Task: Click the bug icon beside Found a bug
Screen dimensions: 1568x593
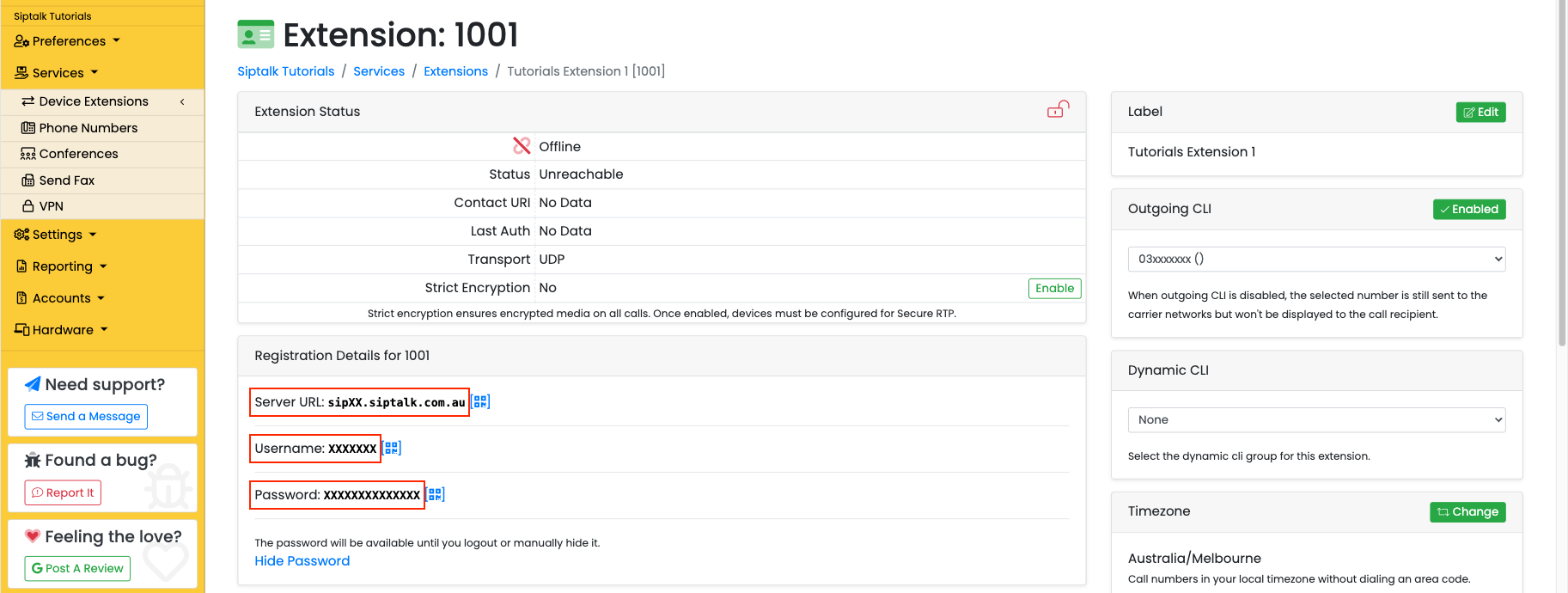Action: pos(33,460)
